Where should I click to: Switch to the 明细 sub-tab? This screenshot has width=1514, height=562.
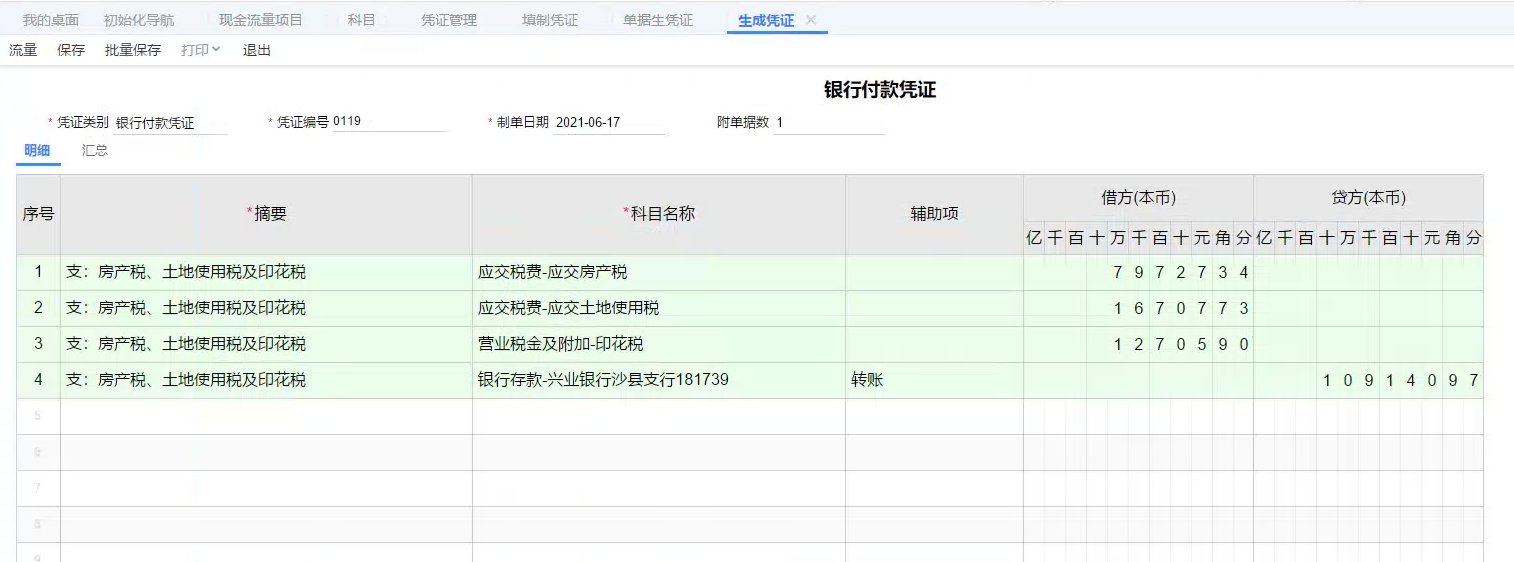(37, 151)
